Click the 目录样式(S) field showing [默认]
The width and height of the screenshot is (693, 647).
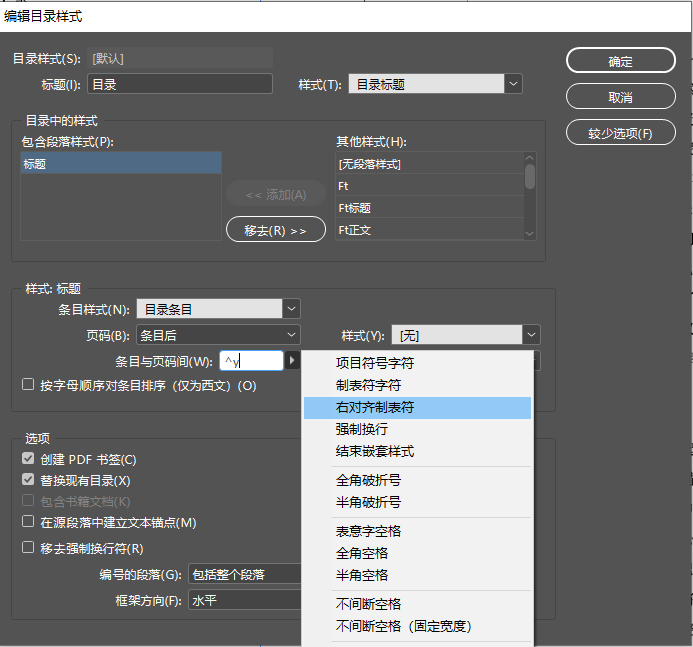180,58
